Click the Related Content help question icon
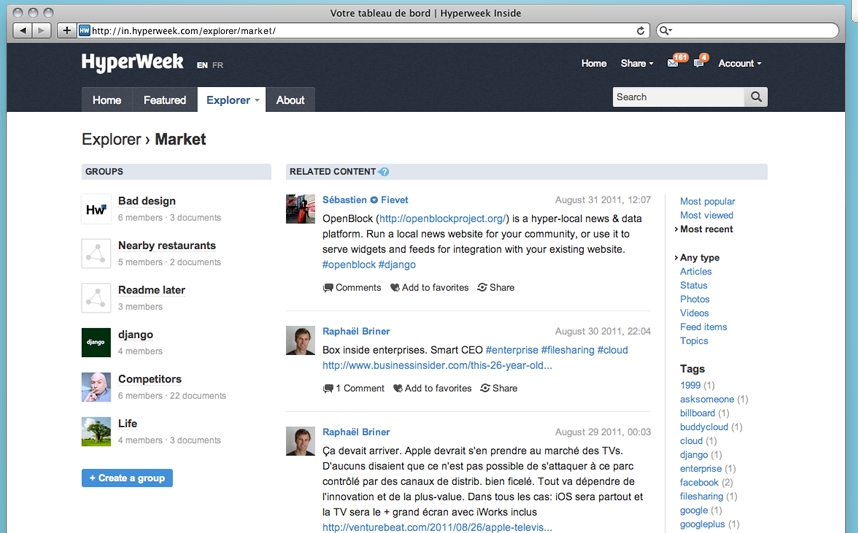Screen dimensions: 858x533 click(x=384, y=172)
